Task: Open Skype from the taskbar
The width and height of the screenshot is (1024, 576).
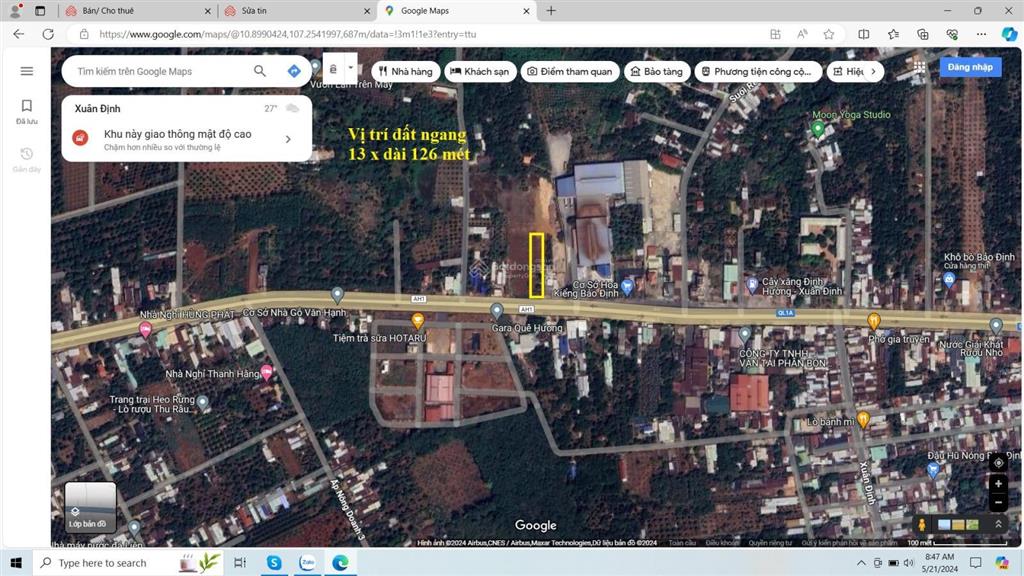Action: click(x=274, y=562)
